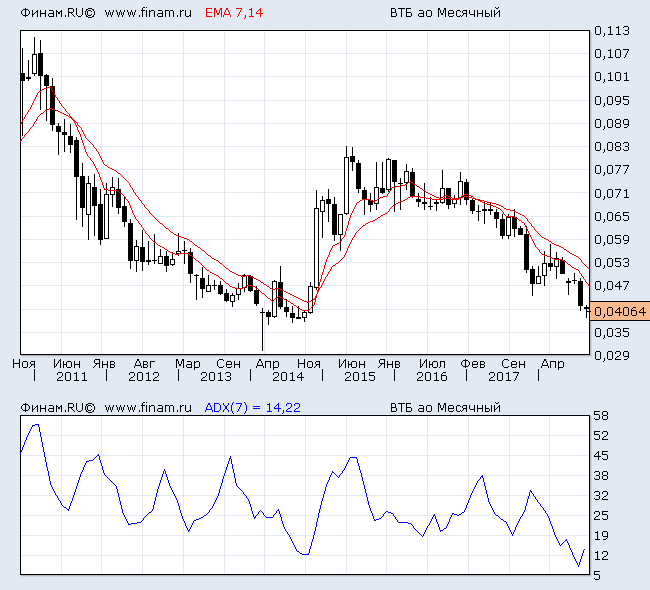Click the 0,065 price axis value

coord(611,216)
